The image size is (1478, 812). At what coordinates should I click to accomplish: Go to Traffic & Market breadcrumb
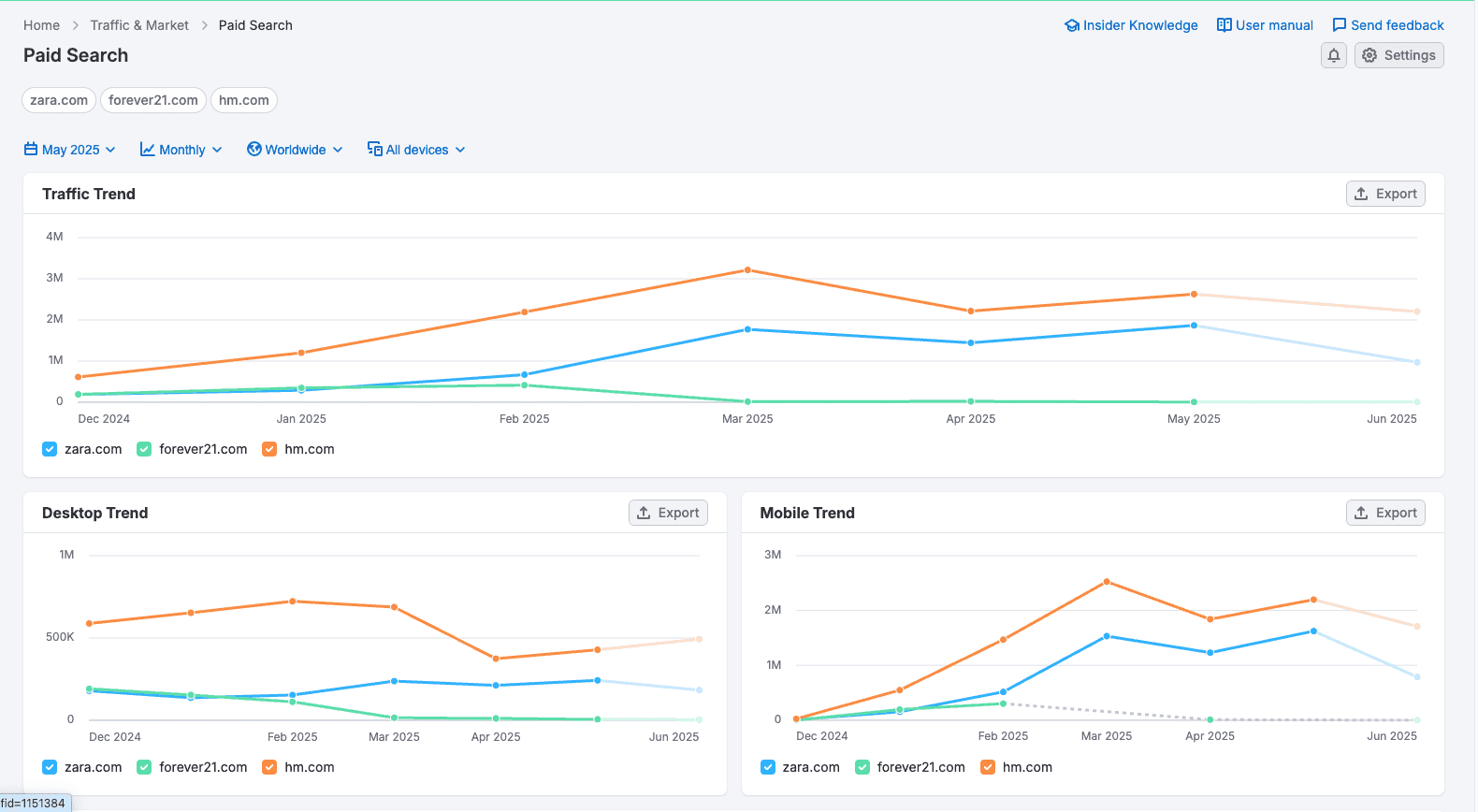point(139,25)
